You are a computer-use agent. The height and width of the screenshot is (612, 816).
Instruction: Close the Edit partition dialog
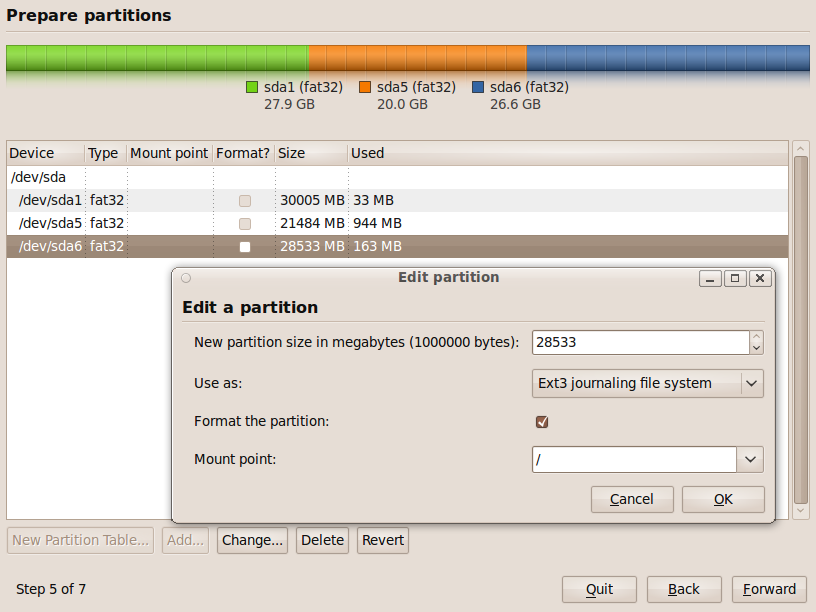pos(760,278)
